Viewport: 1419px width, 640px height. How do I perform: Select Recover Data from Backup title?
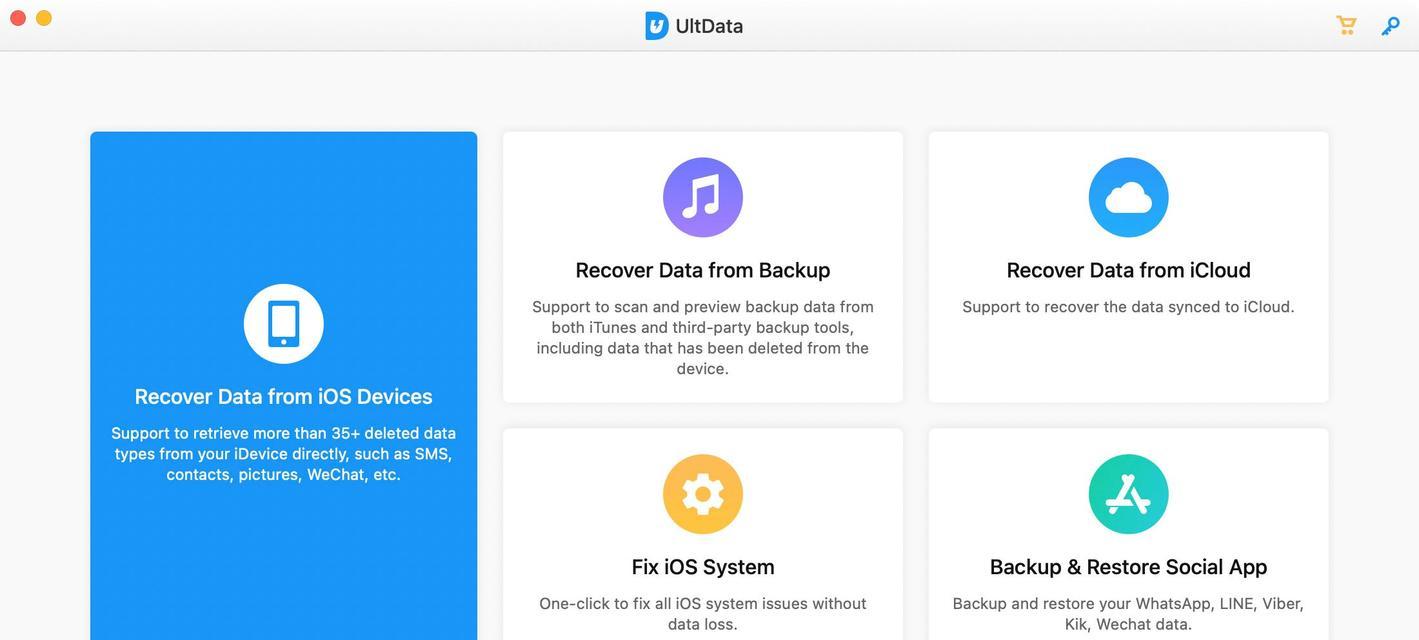tap(703, 270)
